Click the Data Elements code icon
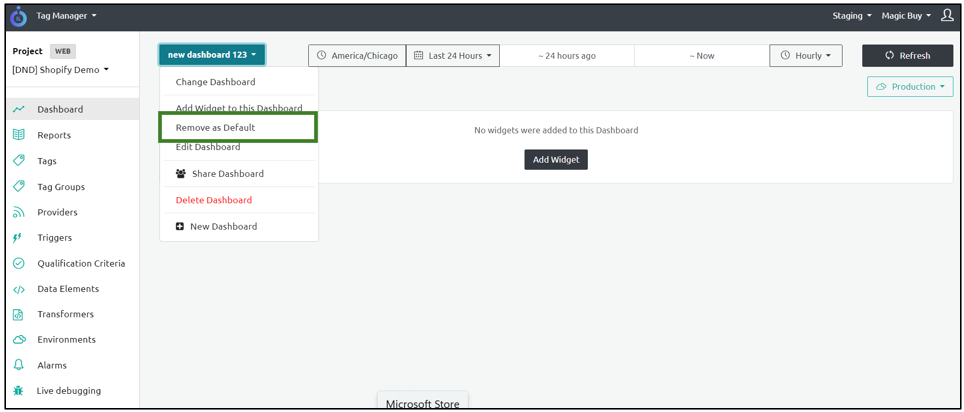This screenshot has width=964, height=412. point(18,289)
